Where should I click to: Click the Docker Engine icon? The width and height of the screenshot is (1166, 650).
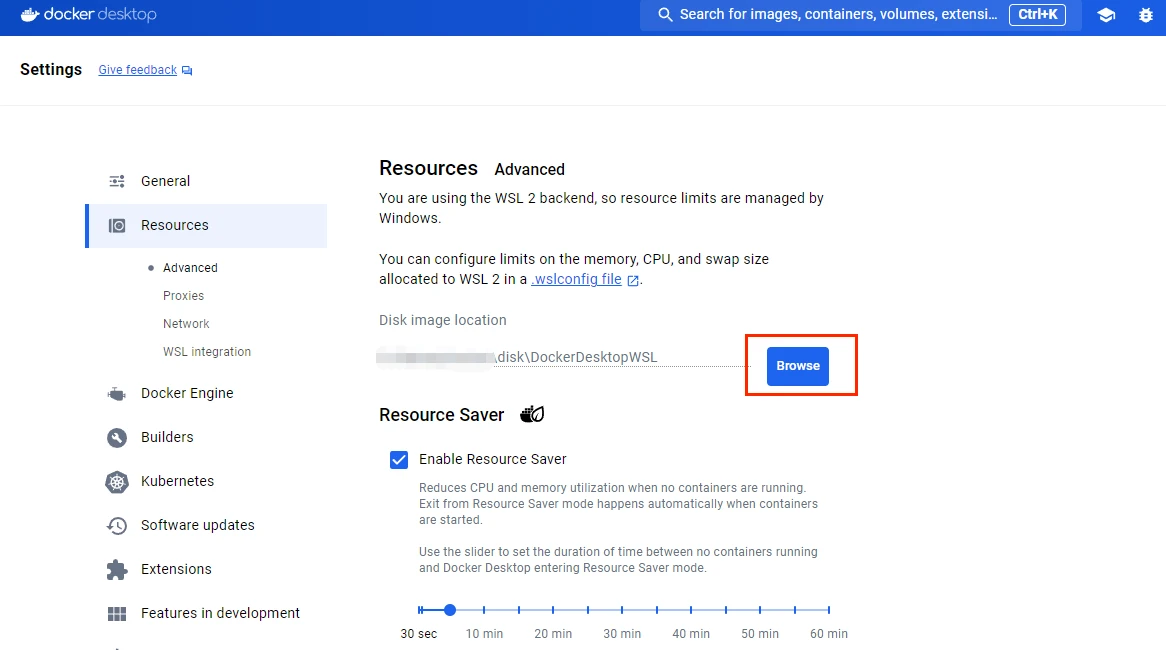117,393
